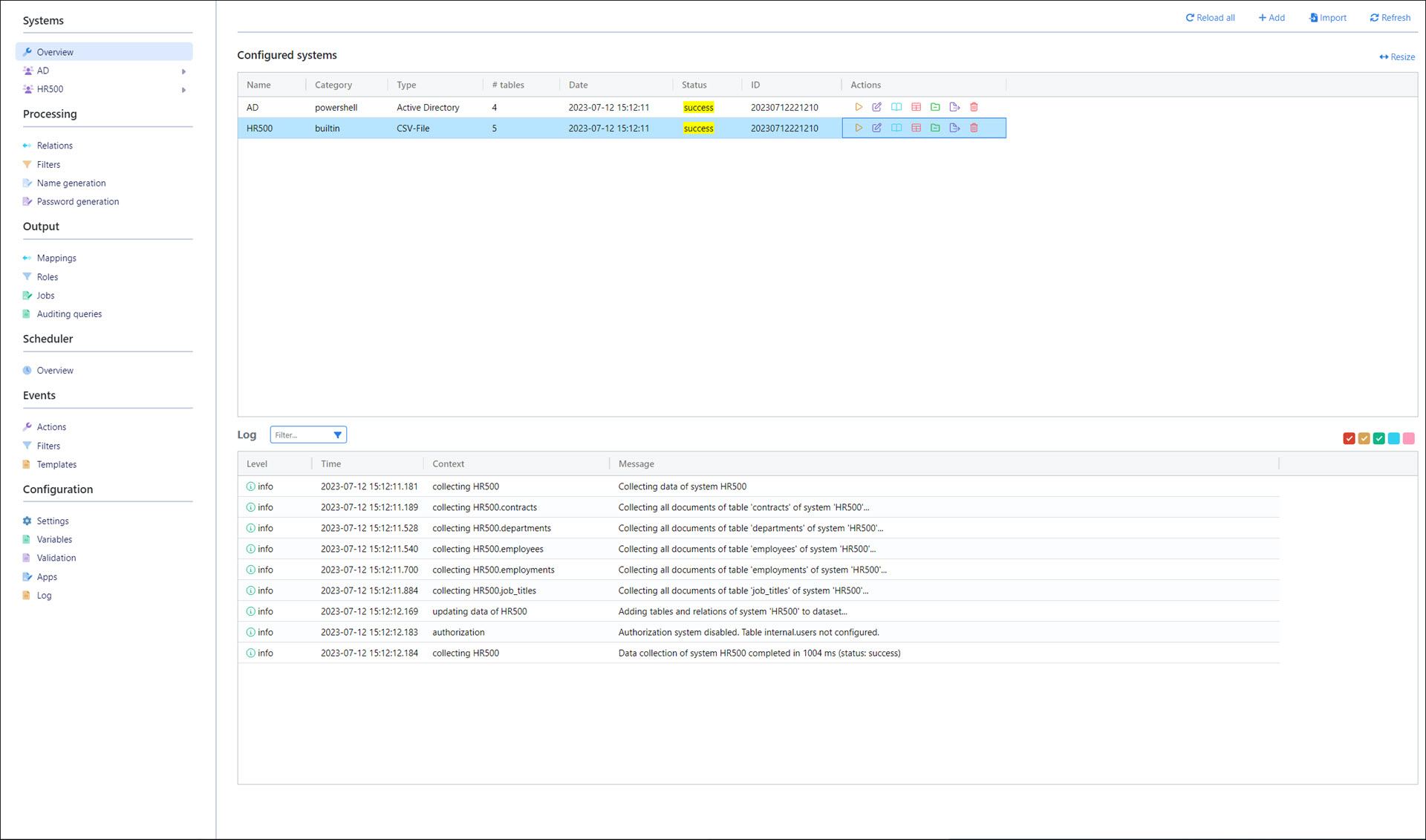Click the export file icon in HR500 row
The image size is (1426, 840).
point(954,128)
